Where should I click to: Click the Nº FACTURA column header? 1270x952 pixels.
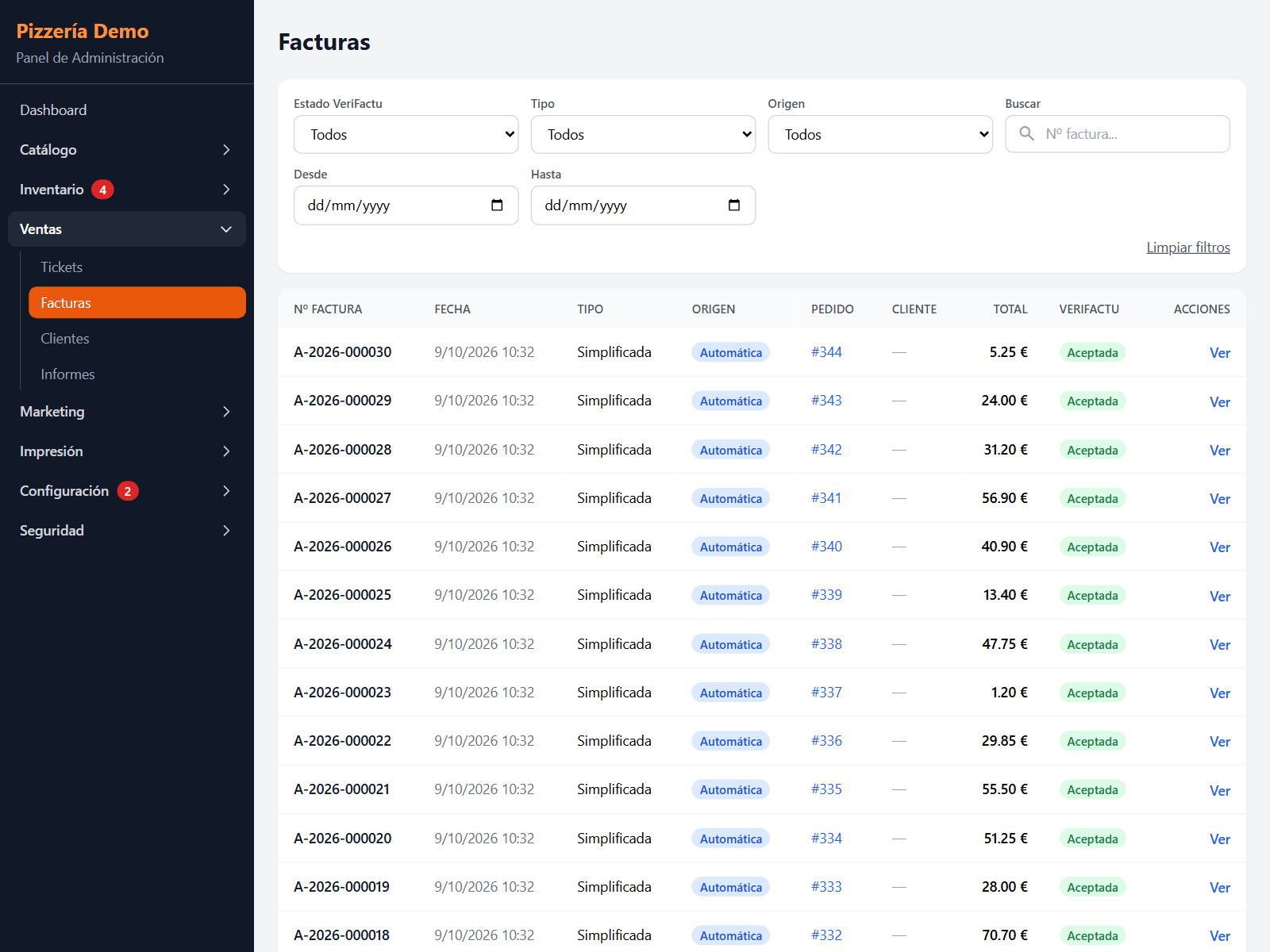point(328,309)
